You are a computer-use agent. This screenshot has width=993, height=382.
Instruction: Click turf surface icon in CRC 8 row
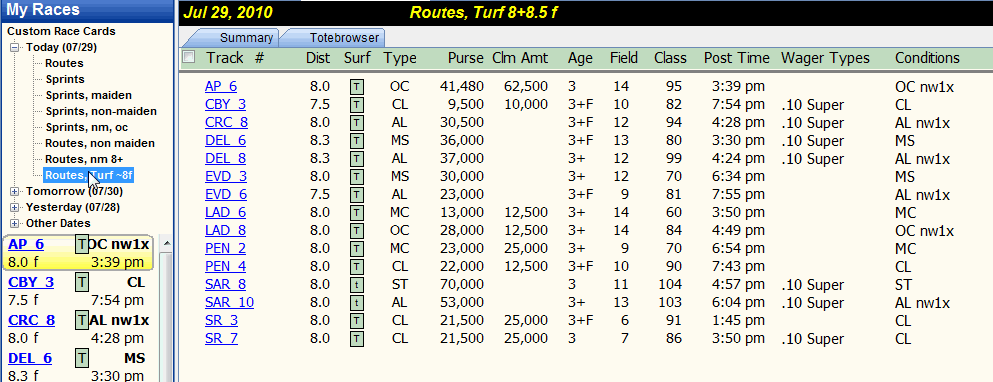[357, 123]
